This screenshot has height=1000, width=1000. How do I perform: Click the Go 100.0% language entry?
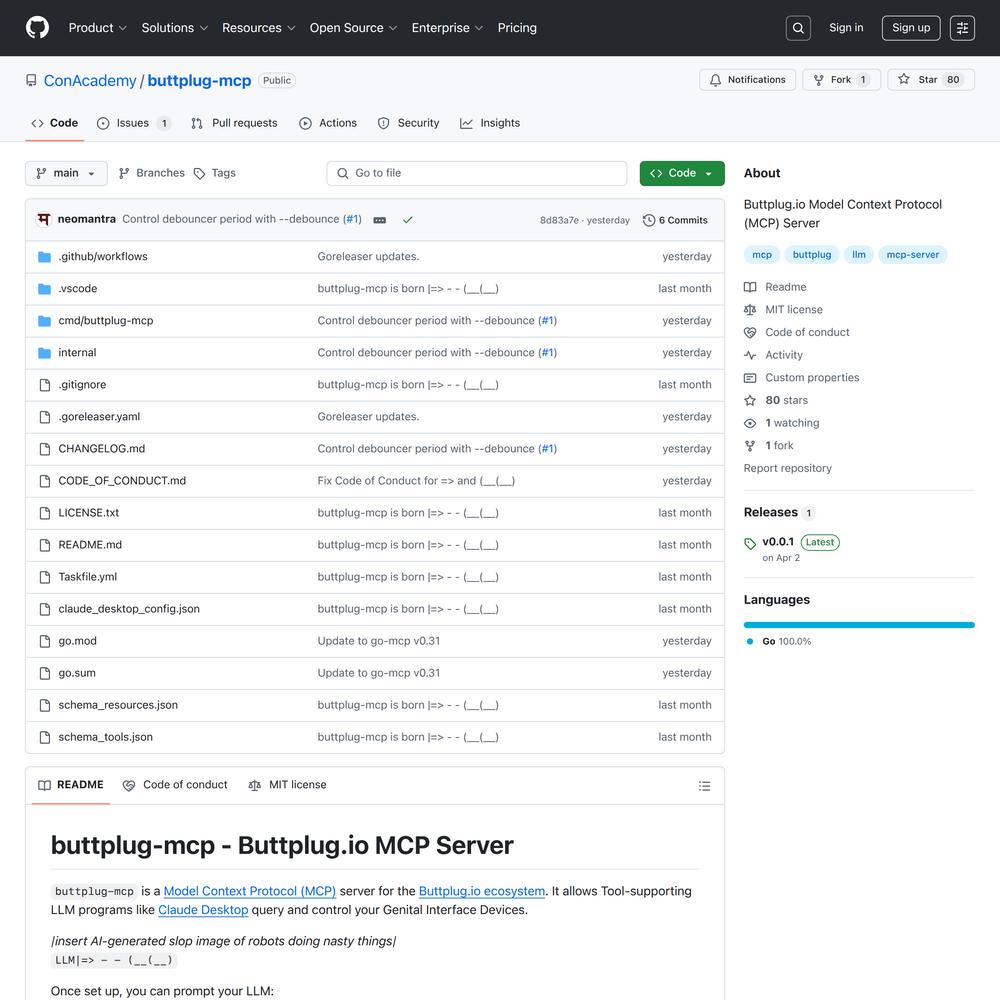779,642
